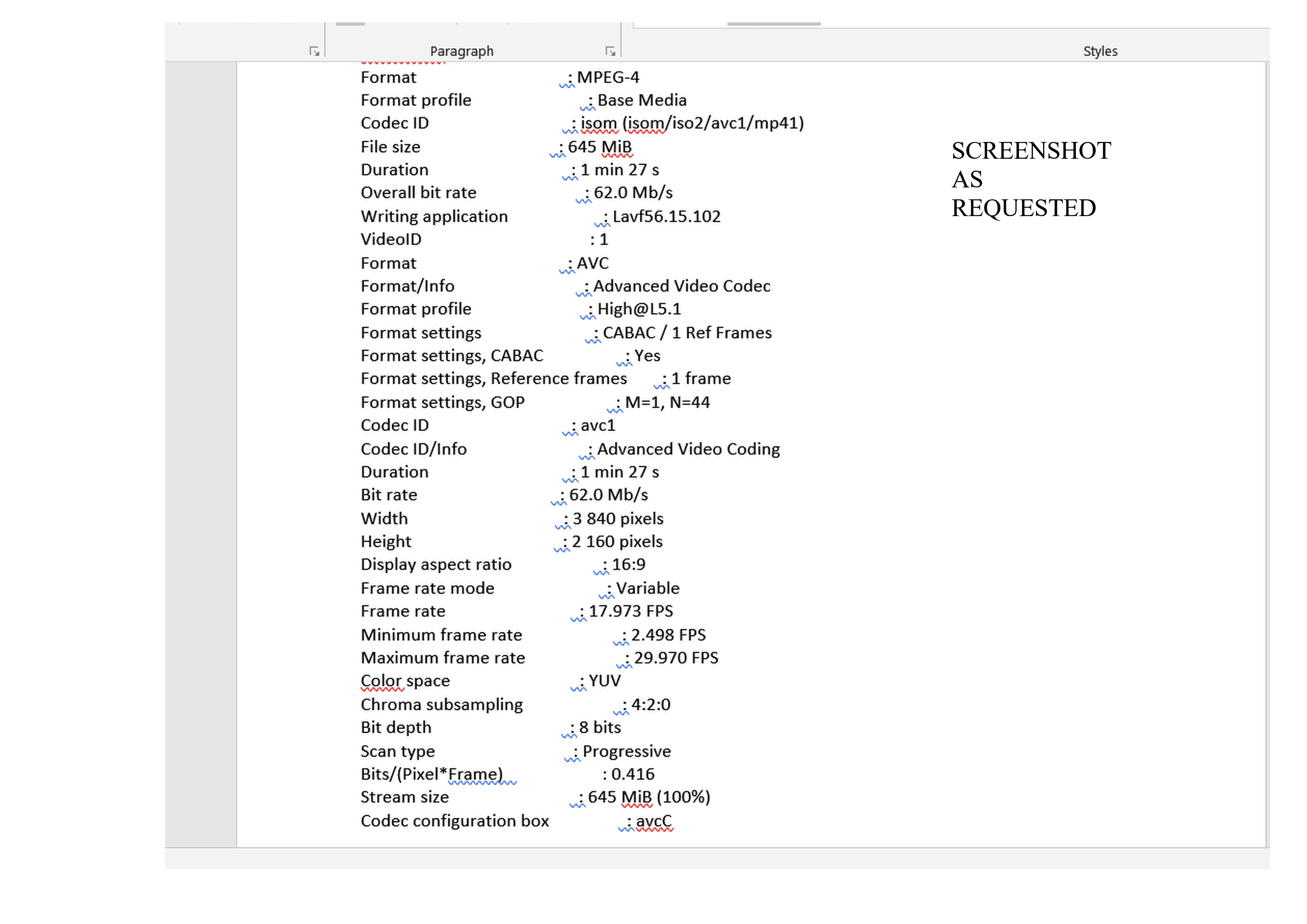1307x924 pixels.
Task: Click 'MPEG-4' format value
Action: click(x=608, y=77)
